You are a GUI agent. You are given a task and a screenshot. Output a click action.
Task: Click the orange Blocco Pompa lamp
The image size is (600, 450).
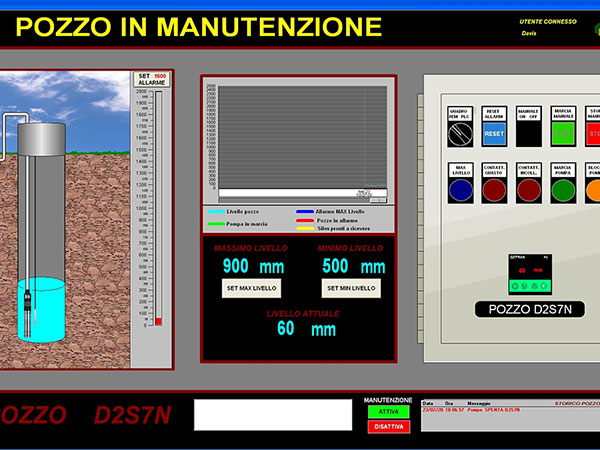click(x=592, y=188)
